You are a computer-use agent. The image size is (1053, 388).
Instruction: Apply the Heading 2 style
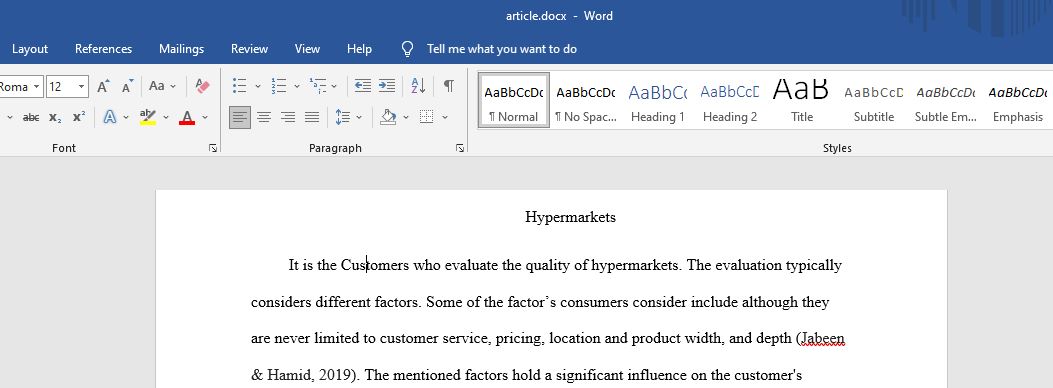click(729, 101)
